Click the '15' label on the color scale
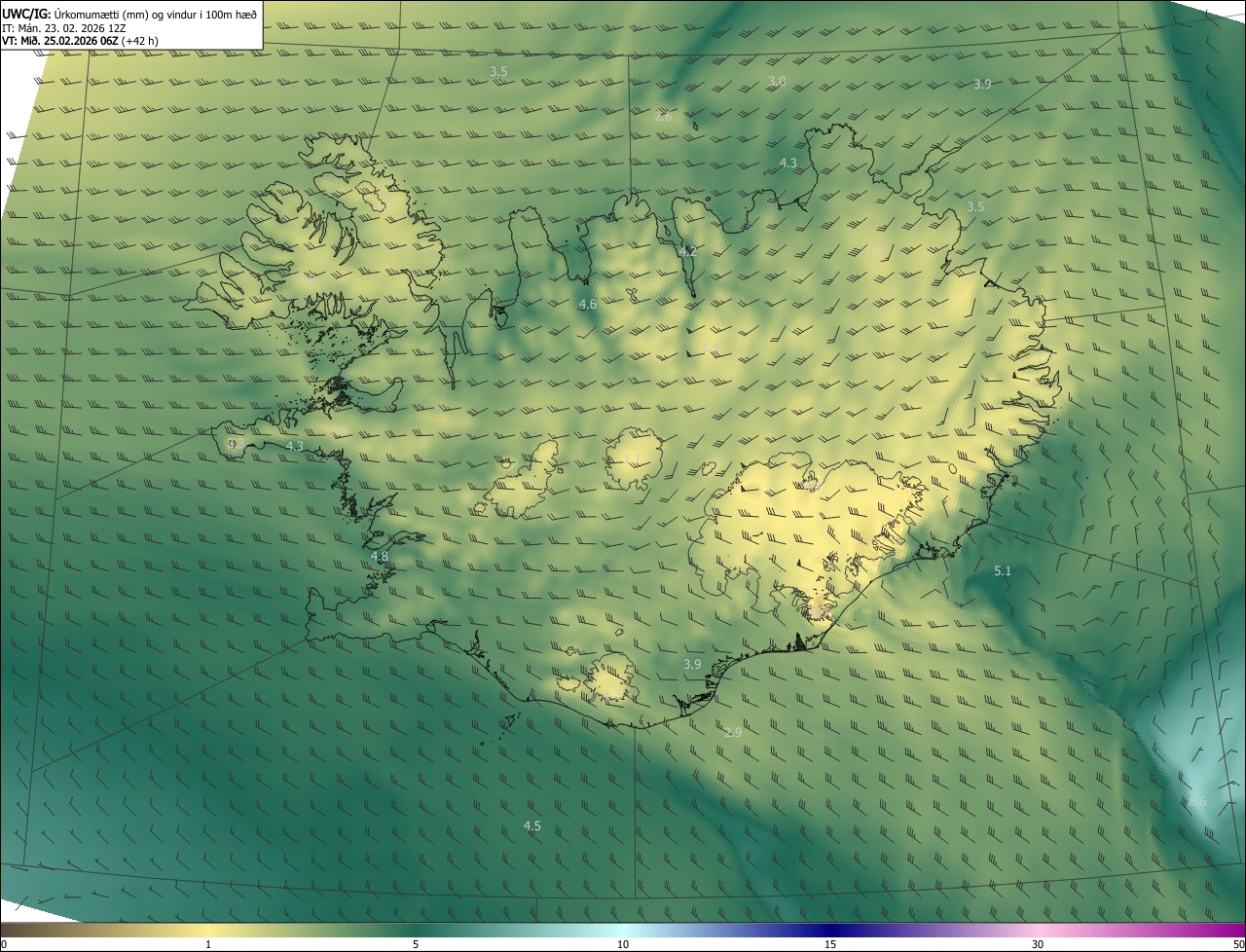This screenshot has height=952, width=1246. [x=830, y=944]
